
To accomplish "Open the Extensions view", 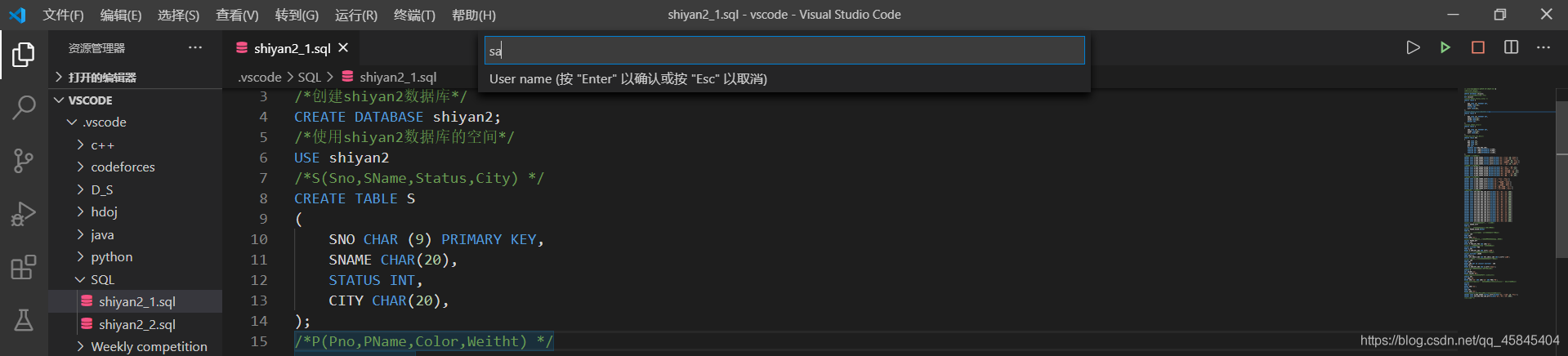I will click(x=24, y=267).
